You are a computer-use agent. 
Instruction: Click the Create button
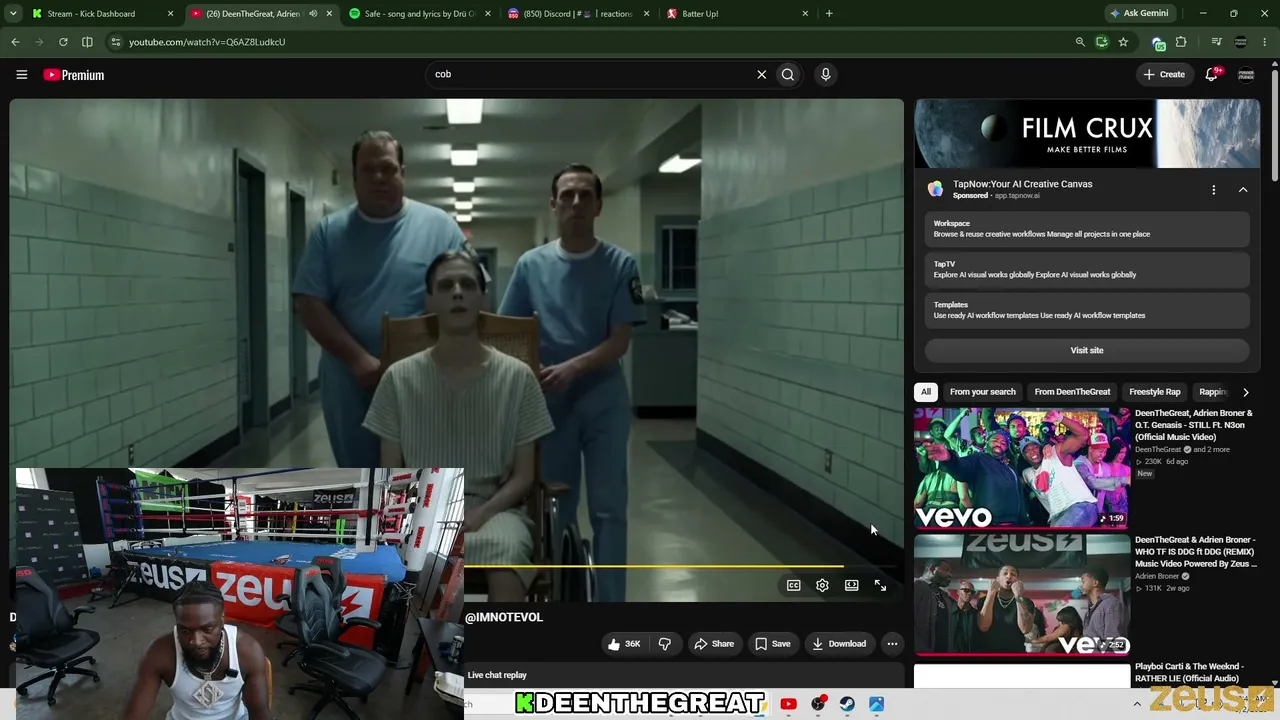click(1164, 74)
